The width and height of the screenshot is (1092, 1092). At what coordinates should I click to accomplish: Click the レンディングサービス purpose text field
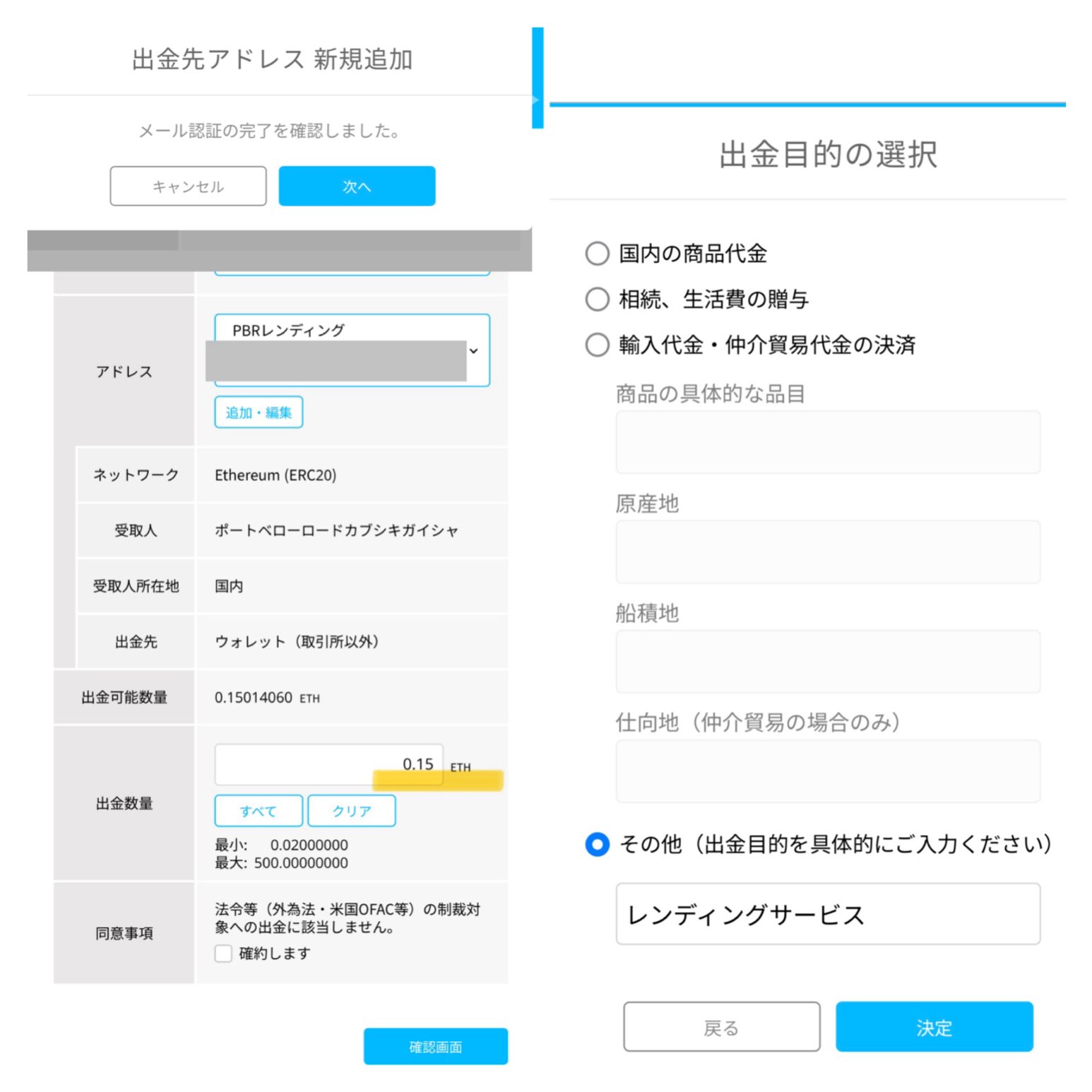pyautogui.click(x=828, y=914)
